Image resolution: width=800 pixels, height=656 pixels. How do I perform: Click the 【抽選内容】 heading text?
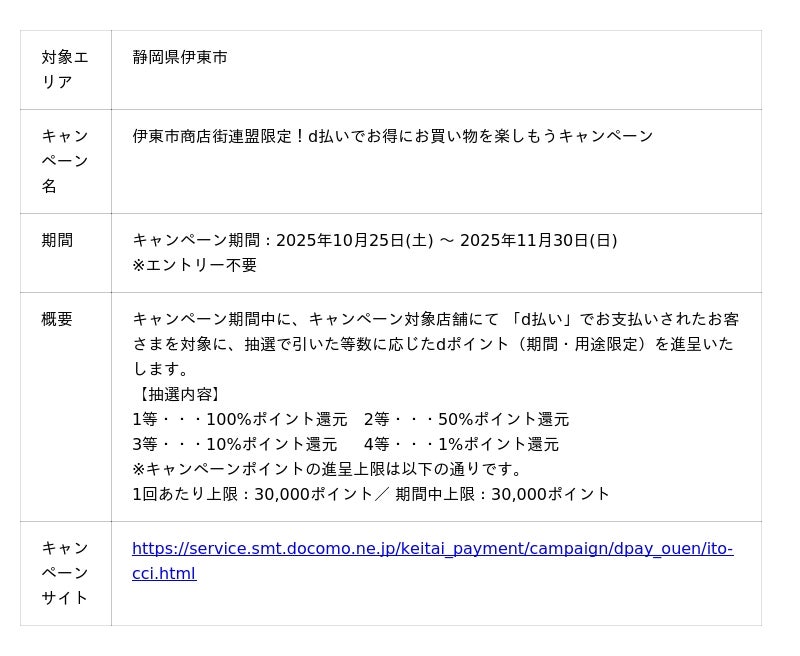click(x=178, y=394)
